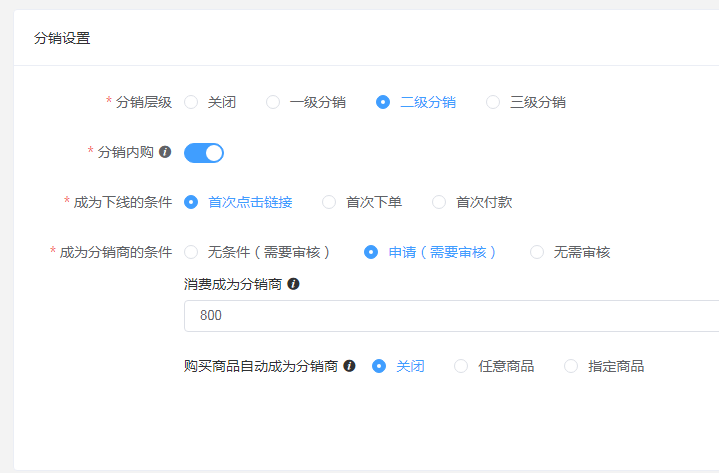The width and height of the screenshot is (719, 473).
Task: Click info icon beside 购买商品自动成为分销商
Action: point(349,366)
